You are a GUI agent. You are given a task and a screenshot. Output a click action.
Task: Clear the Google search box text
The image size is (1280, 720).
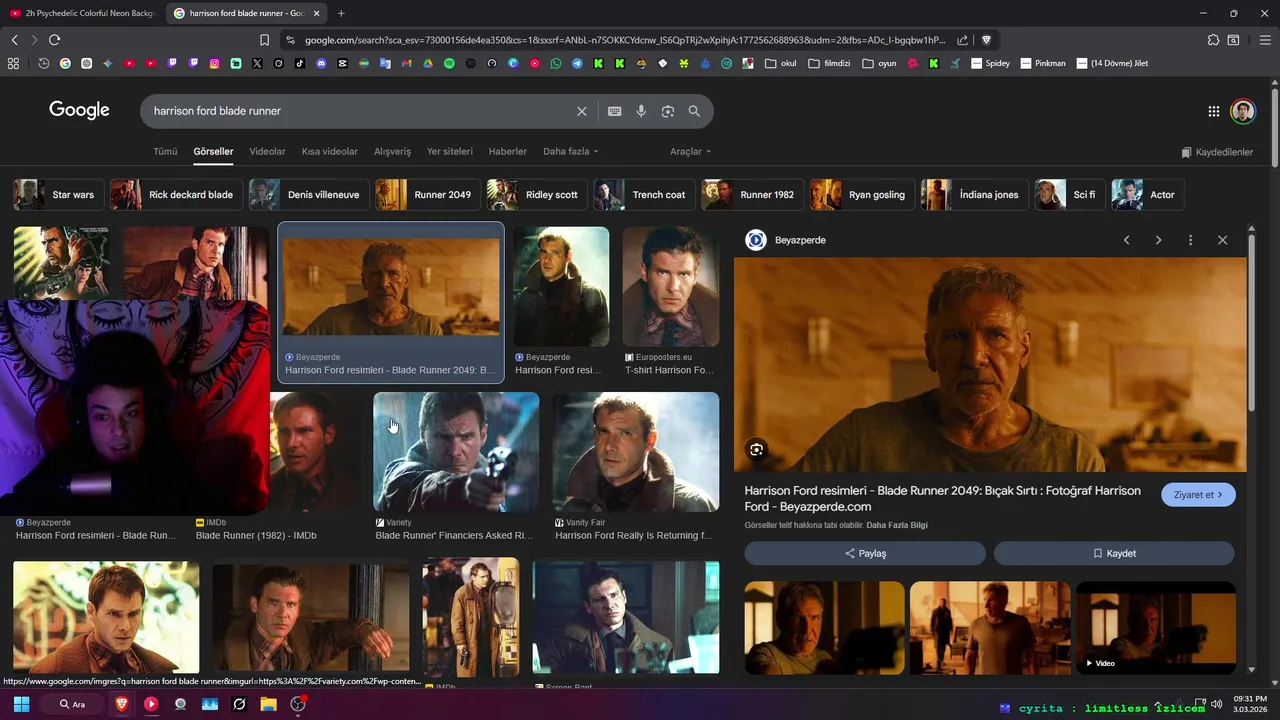[x=582, y=111]
